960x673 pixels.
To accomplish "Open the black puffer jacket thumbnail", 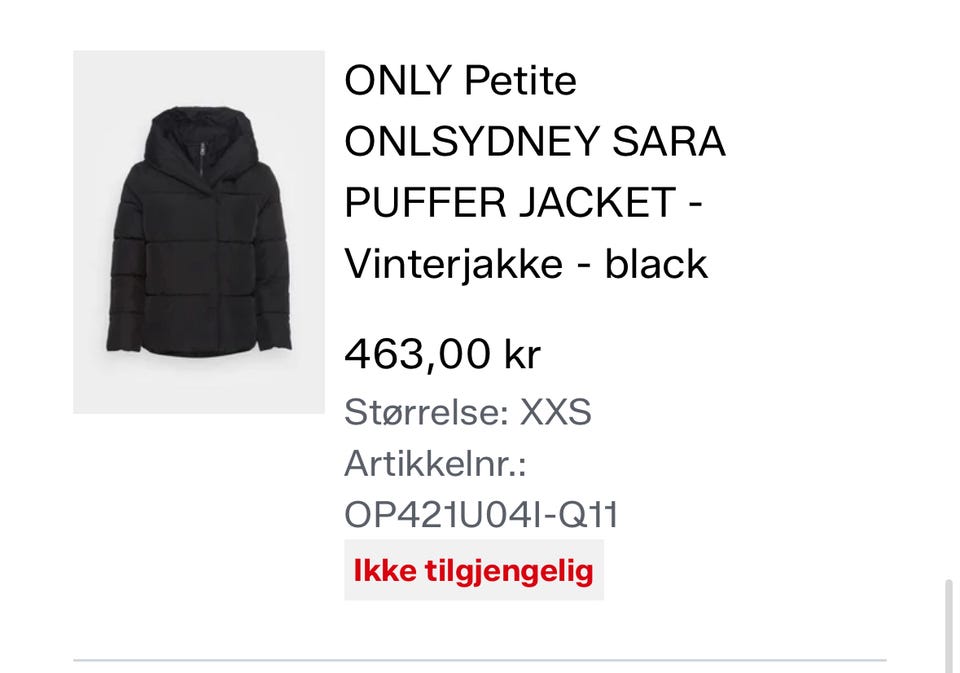I will 199,232.
